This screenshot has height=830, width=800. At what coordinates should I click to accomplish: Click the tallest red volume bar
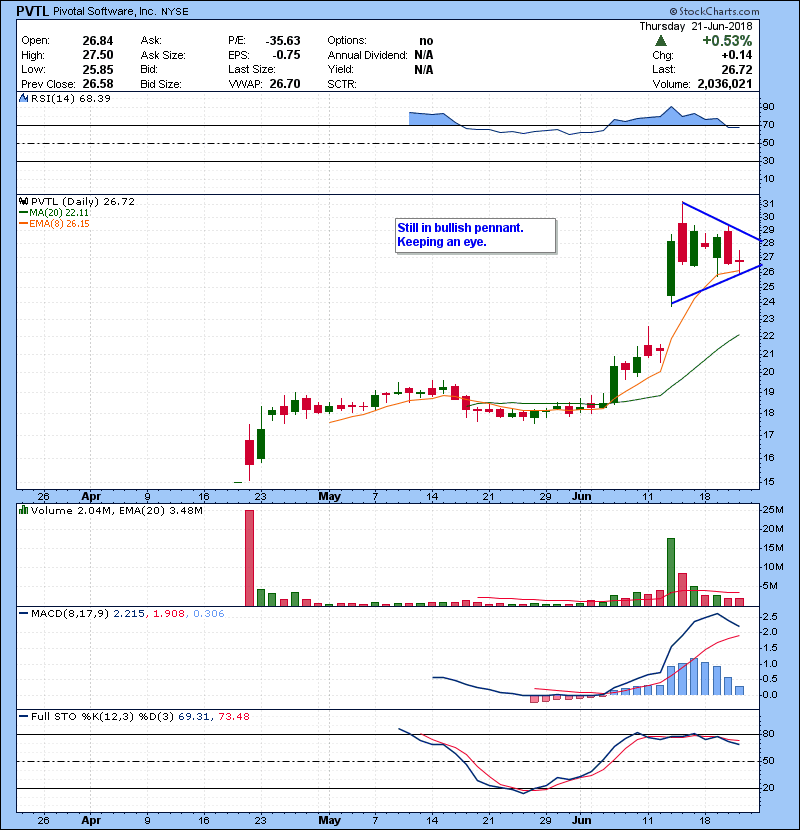tap(249, 557)
